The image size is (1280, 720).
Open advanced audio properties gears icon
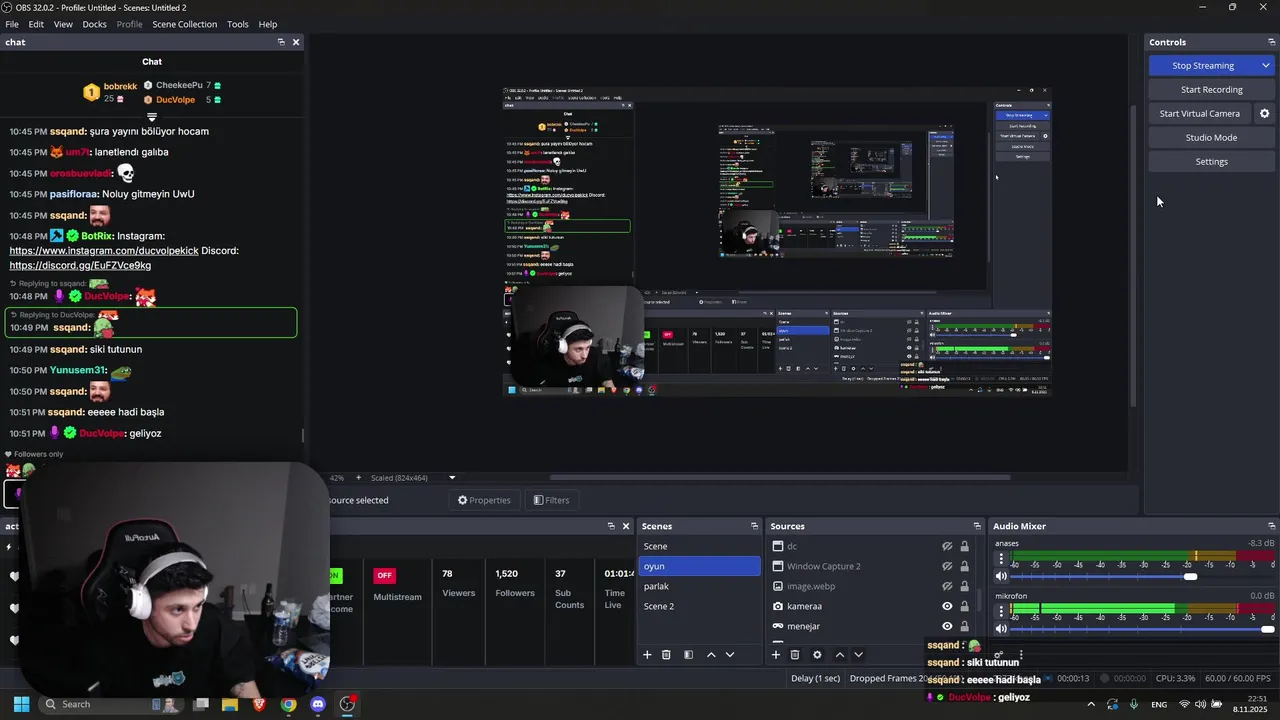point(998,655)
